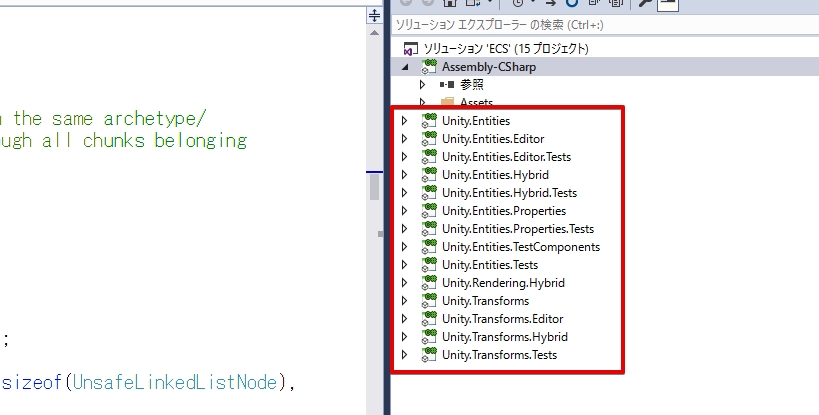This screenshot has height=415, width=819.
Task: Click the Unity.Entities.Editor.Tests project icon
Action: (429, 156)
